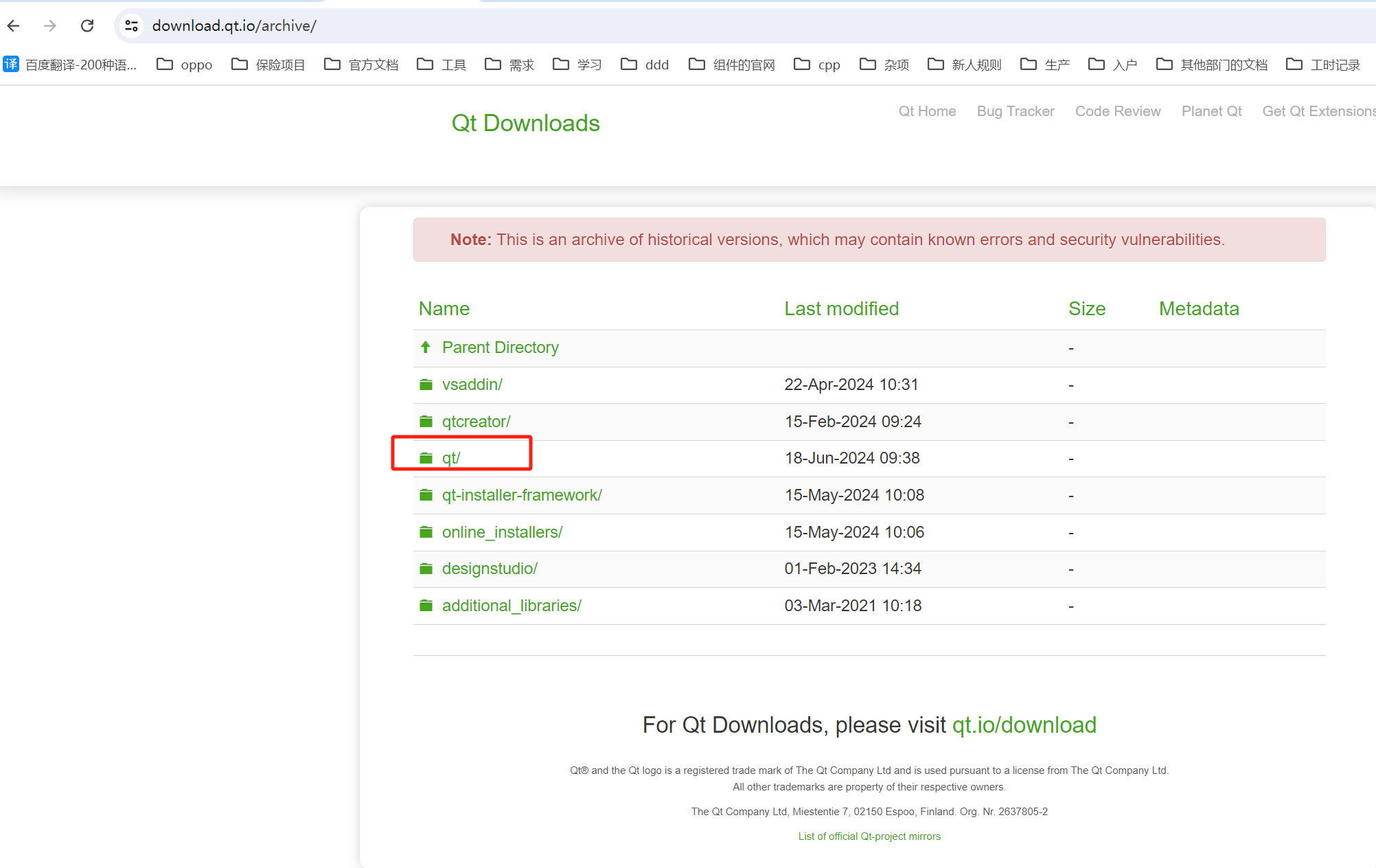The height and width of the screenshot is (868, 1376).
Task: Sort listing by Name column header
Action: point(444,309)
